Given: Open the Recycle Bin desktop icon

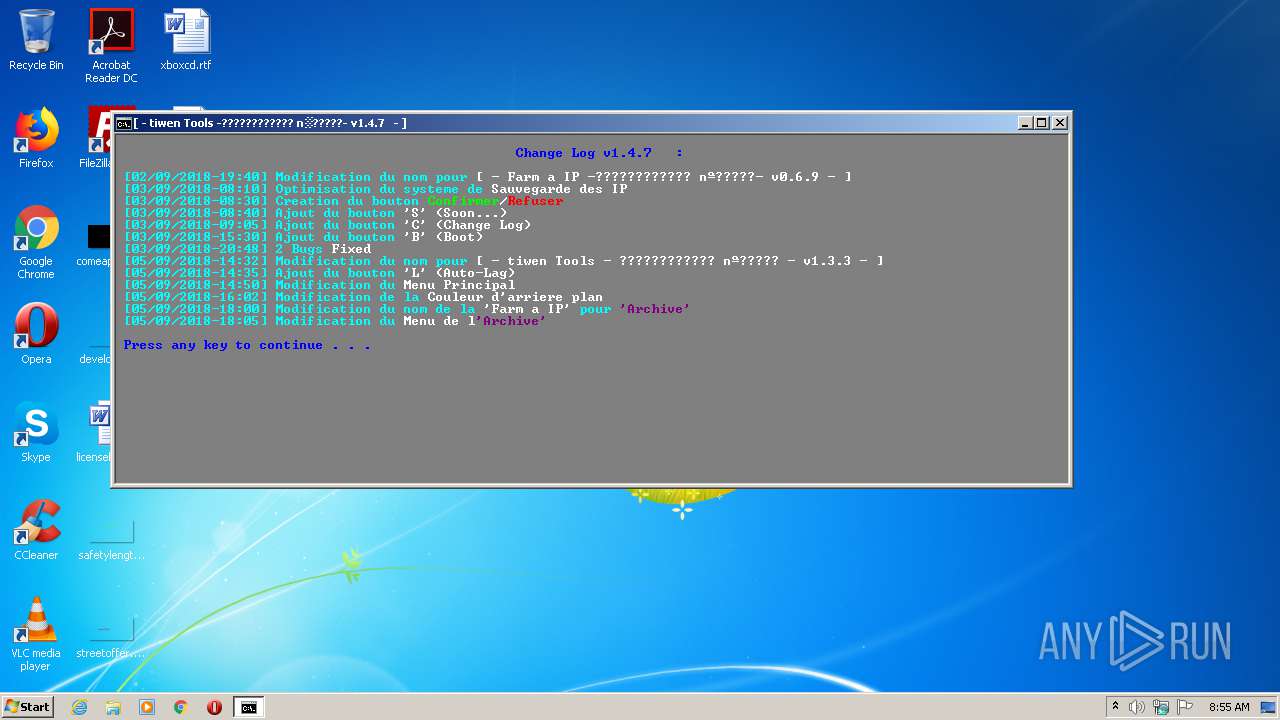Looking at the screenshot, I should pos(36,40).
